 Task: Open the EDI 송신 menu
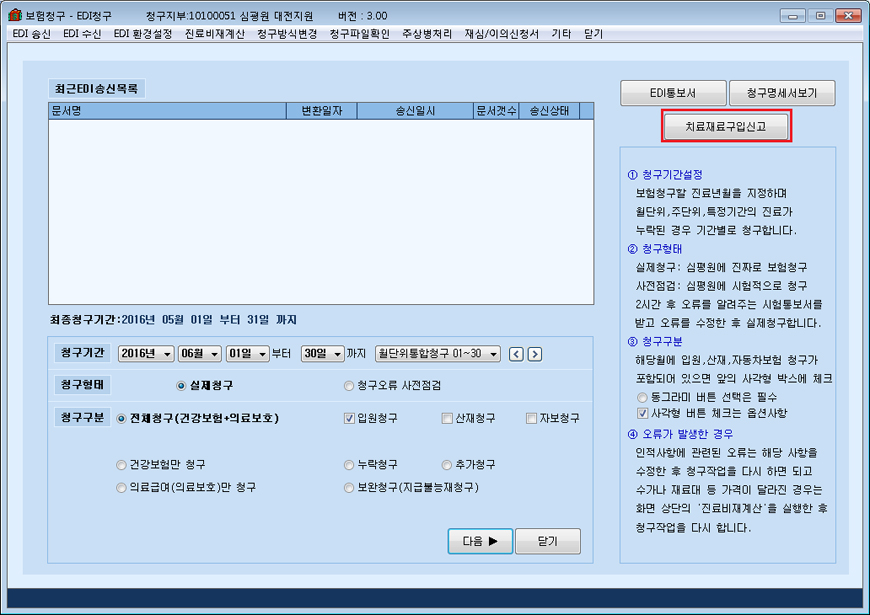click(31, 33)
